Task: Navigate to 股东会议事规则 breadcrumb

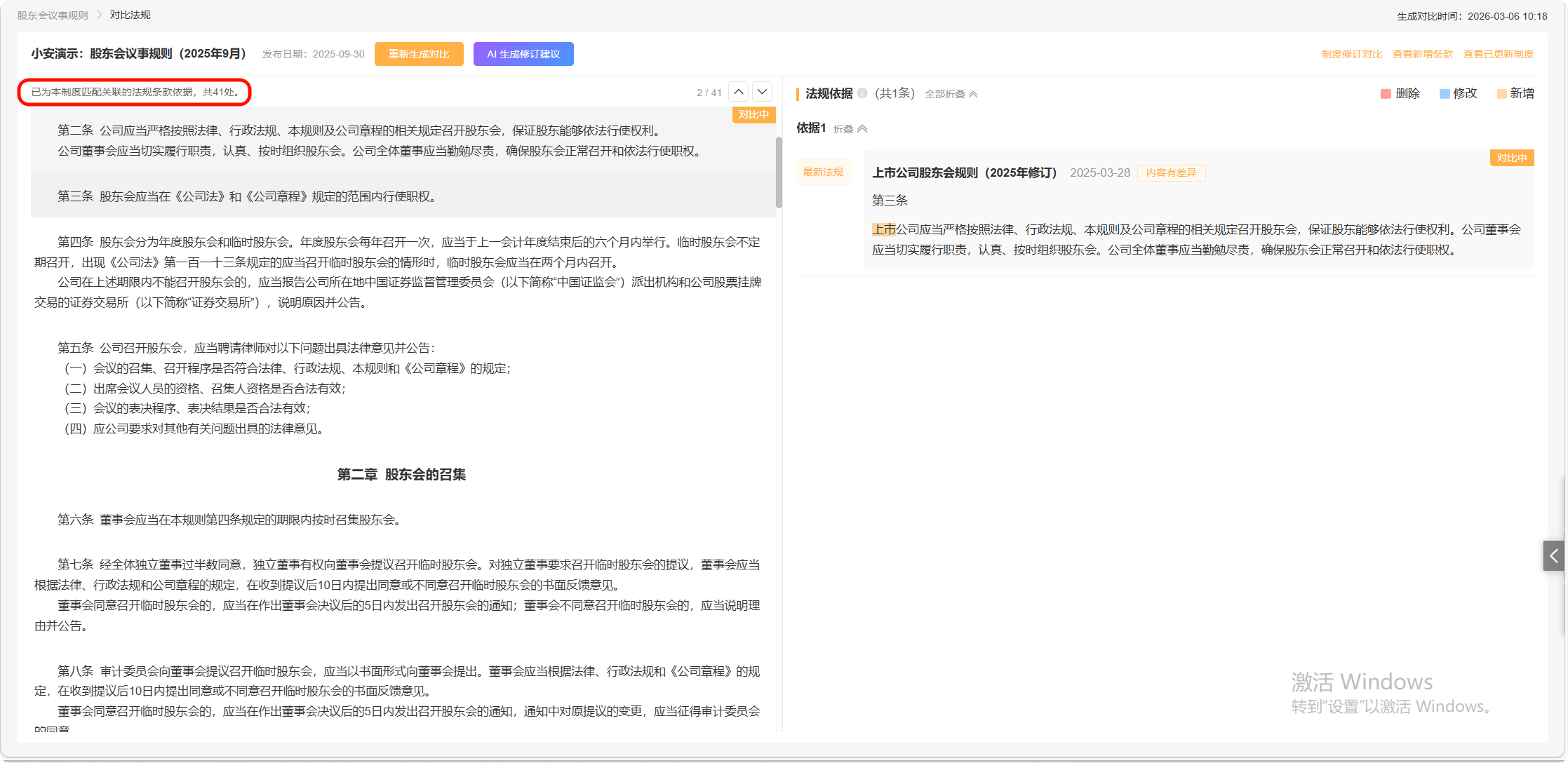Action: point(53,15)
